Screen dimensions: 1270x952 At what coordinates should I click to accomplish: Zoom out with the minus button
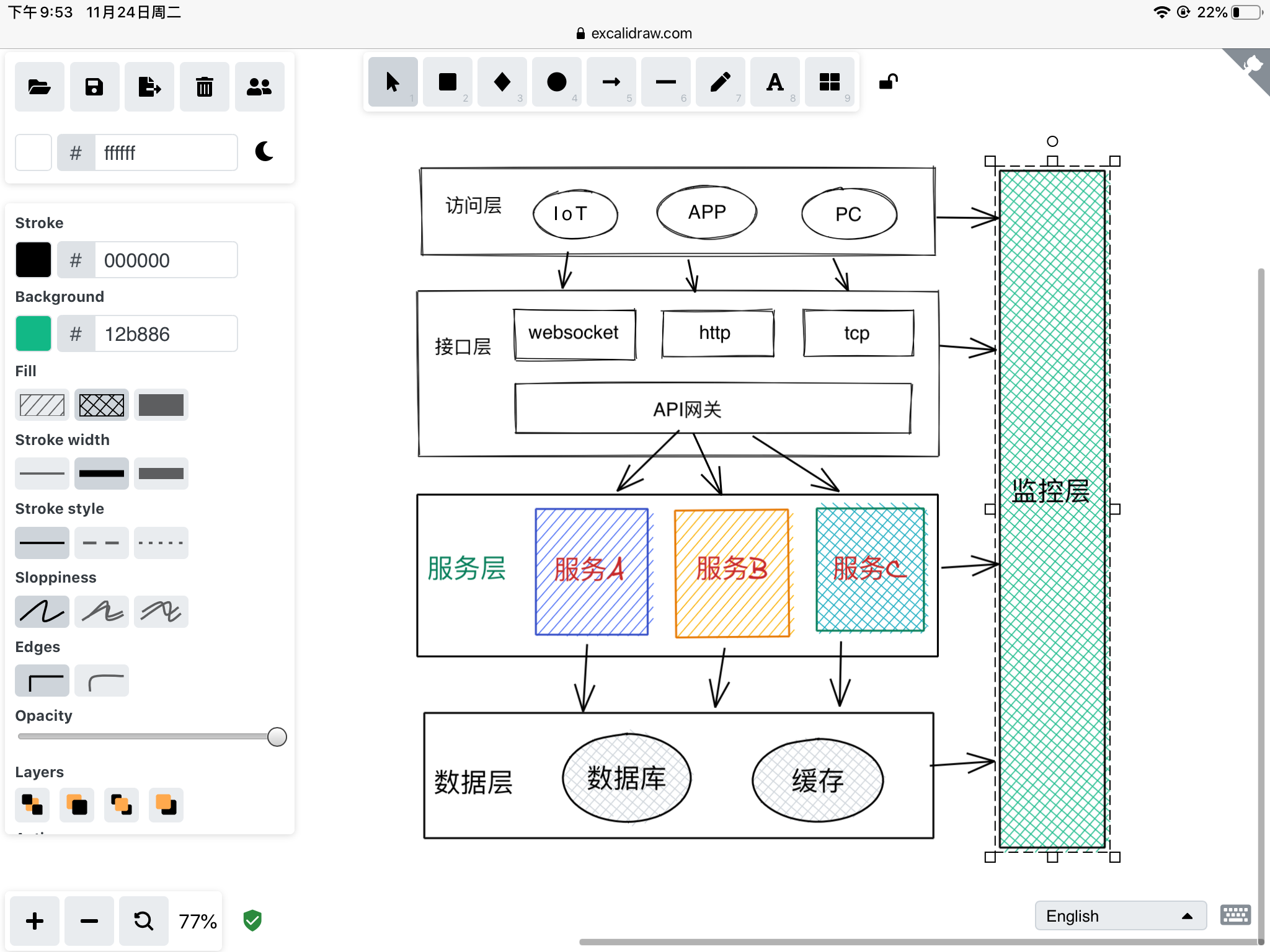(89, 921)
